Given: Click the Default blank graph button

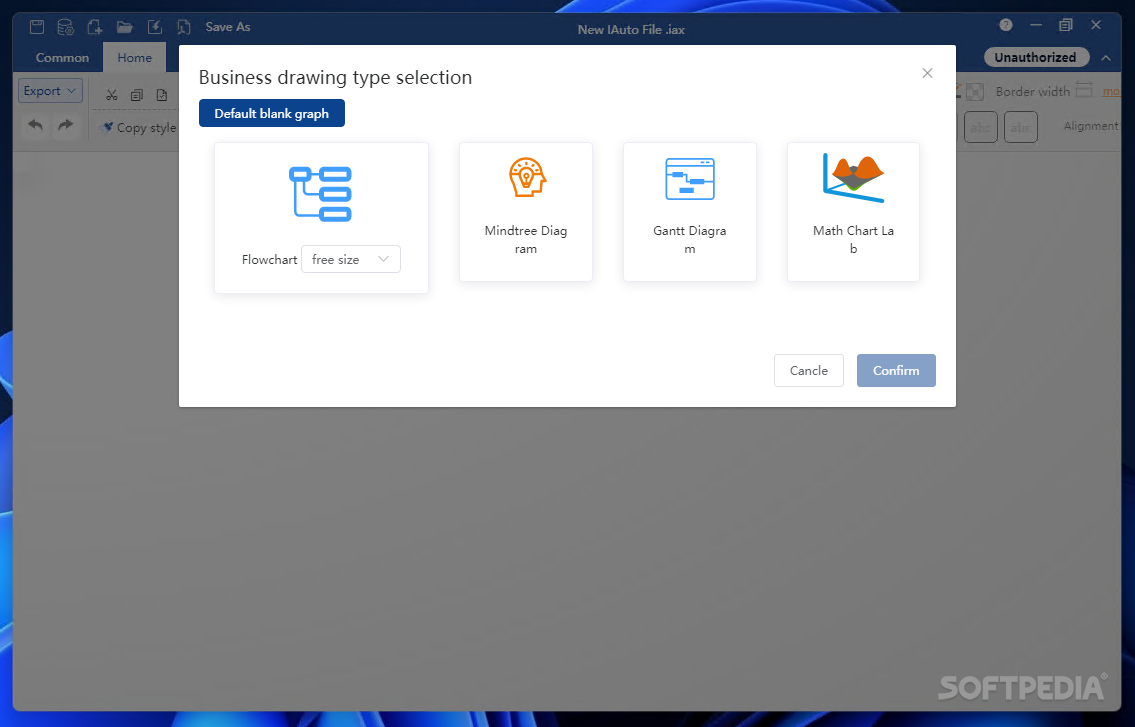Looking at the screenshot, I should pyautogui.click(x=271, y=113).
